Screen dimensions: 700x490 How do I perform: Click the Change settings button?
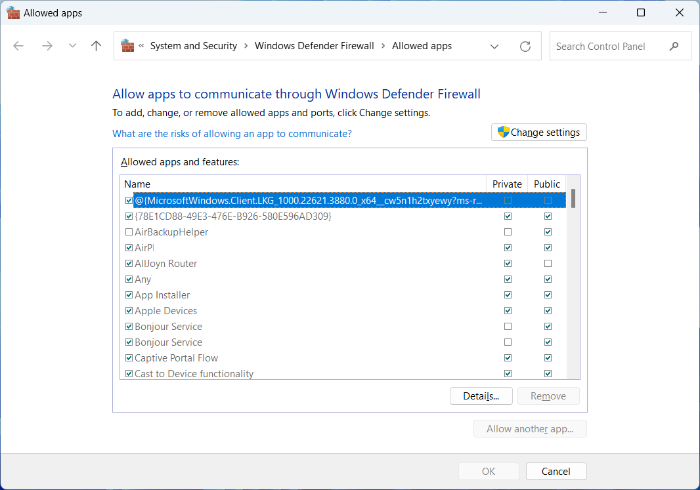pos(539,132)
